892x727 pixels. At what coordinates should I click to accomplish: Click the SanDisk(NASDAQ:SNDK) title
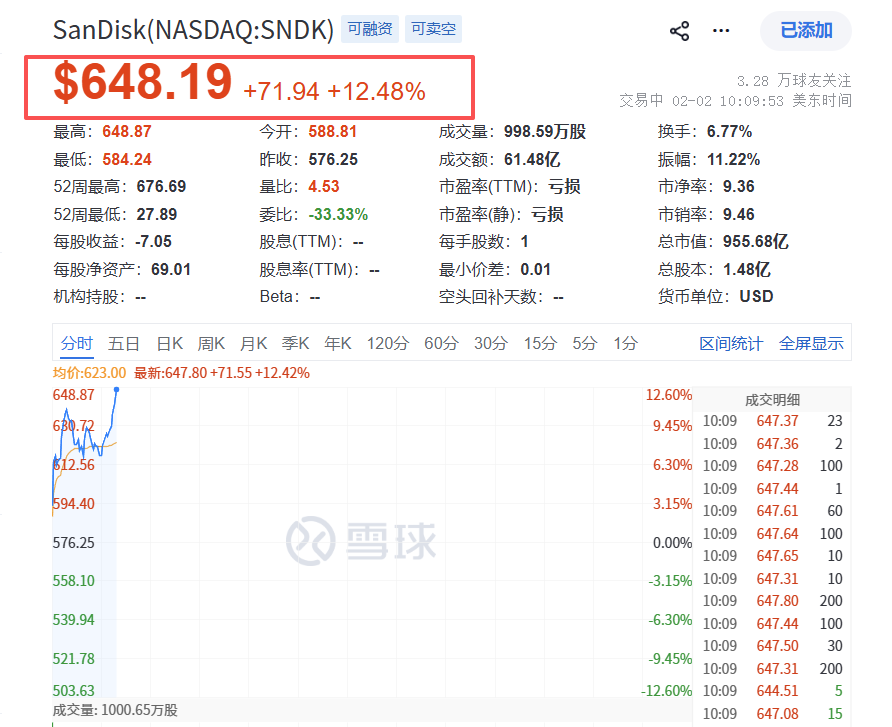click(x=193, y=30)
